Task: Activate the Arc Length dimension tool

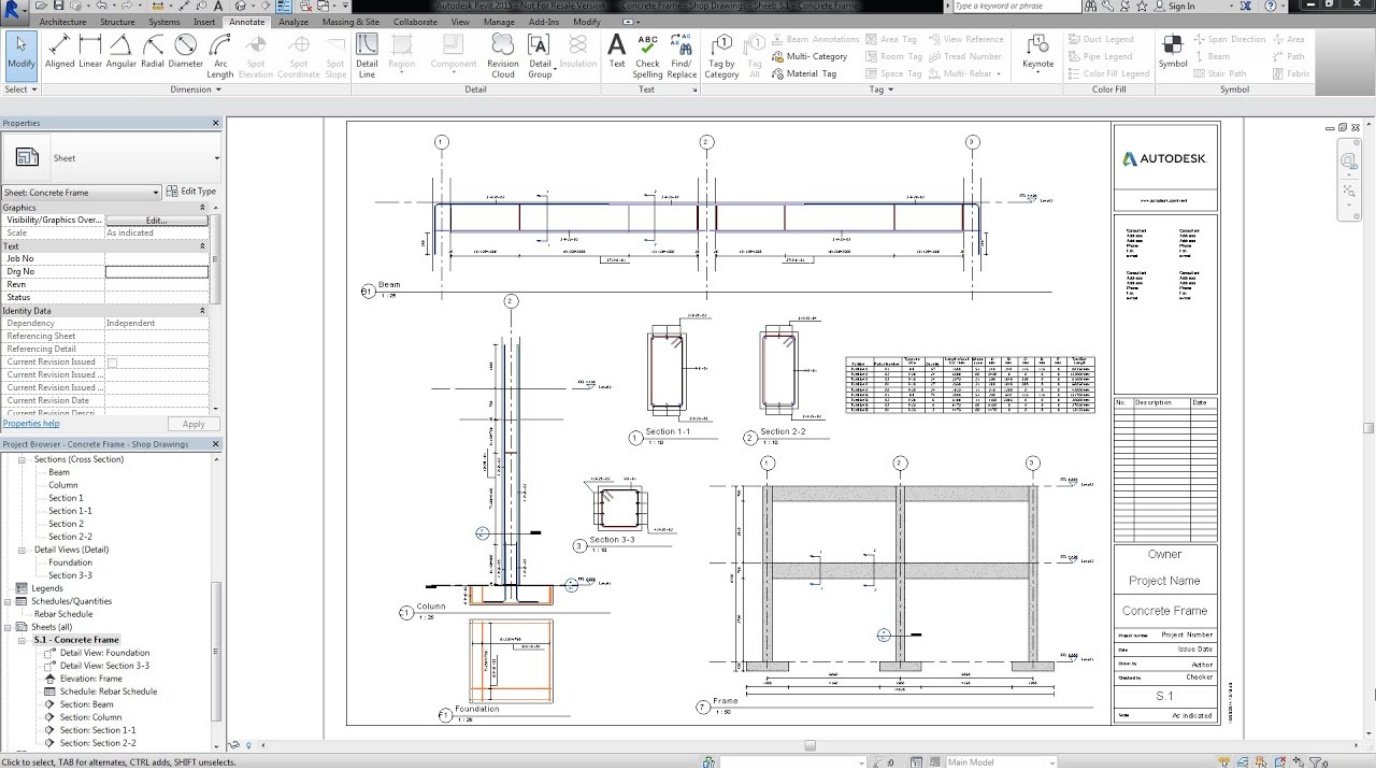Action: click(220, 55)
